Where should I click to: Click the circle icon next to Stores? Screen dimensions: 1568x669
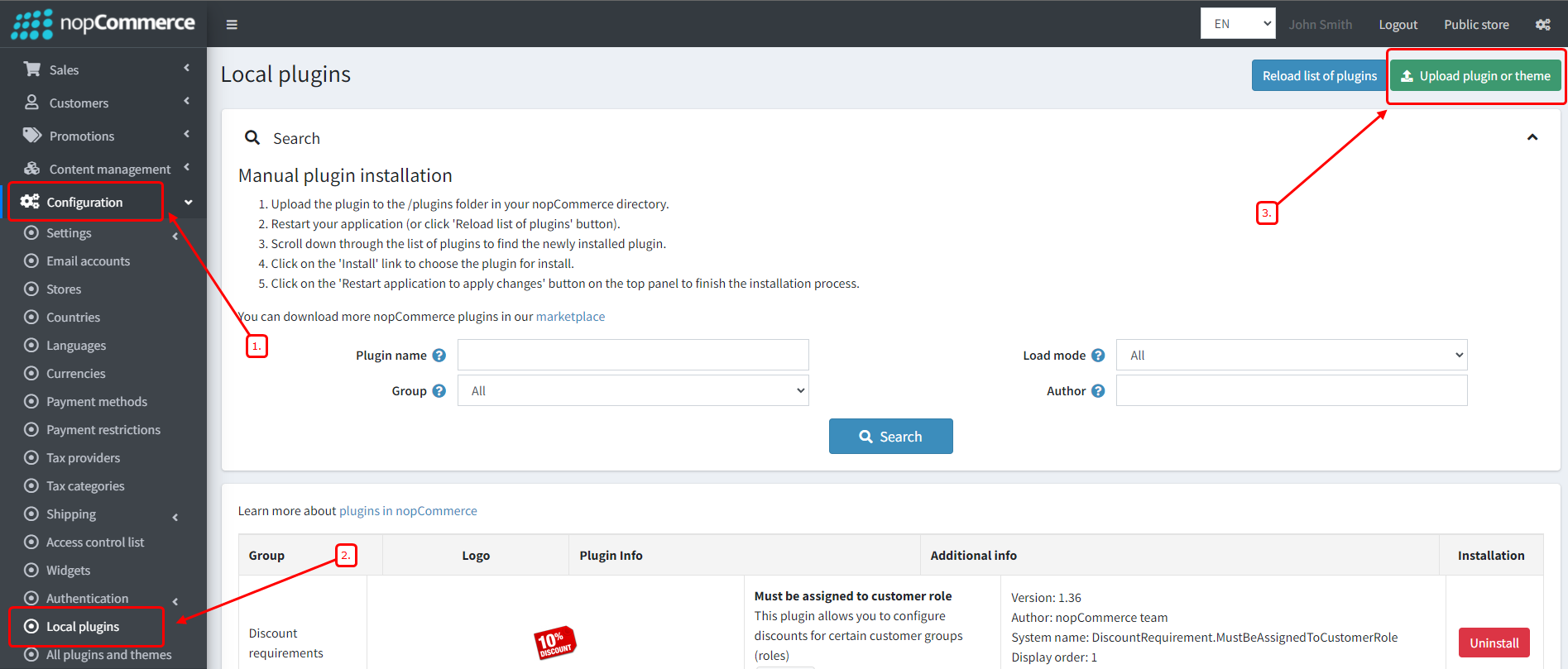(31, 289)
